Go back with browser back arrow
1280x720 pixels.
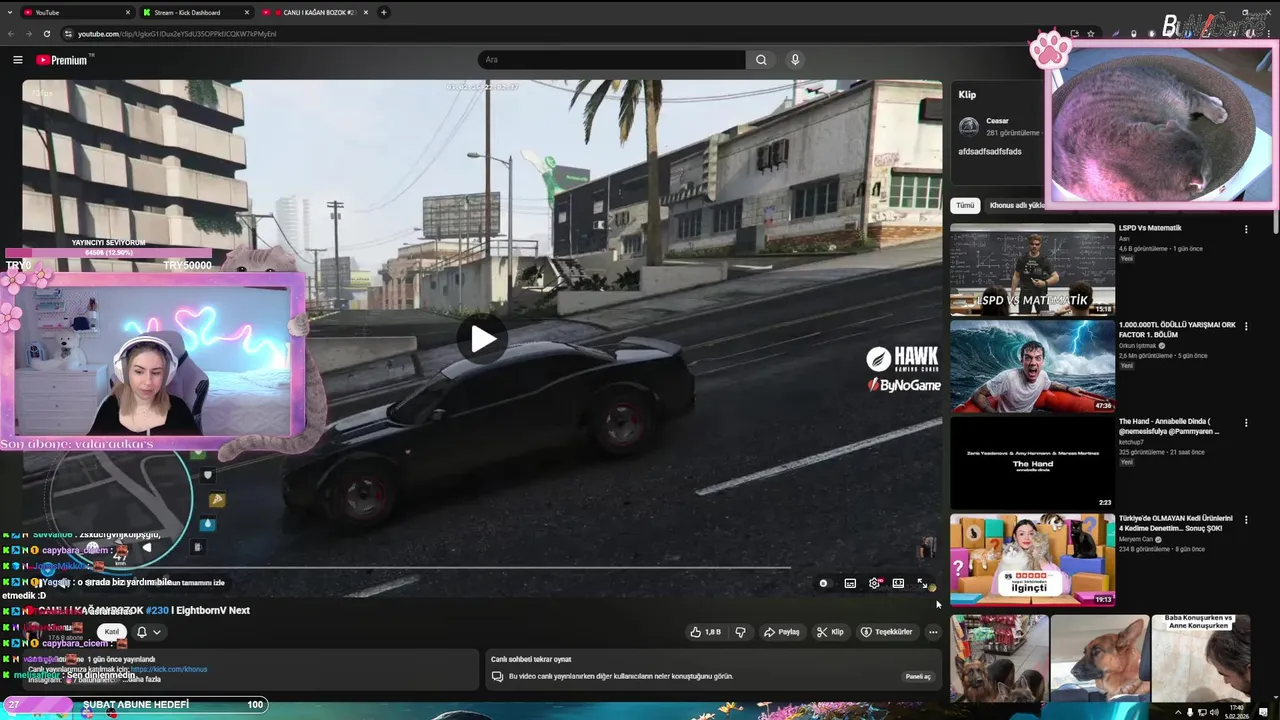pos(11,34)
